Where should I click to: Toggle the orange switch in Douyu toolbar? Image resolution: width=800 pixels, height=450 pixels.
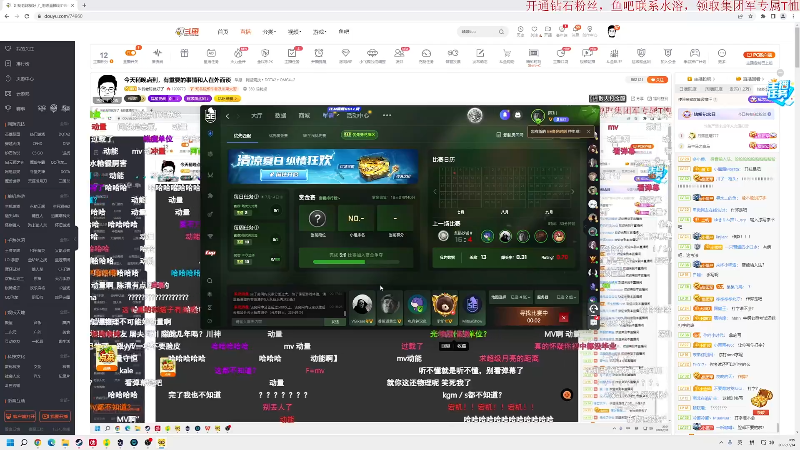click(131, 53)
